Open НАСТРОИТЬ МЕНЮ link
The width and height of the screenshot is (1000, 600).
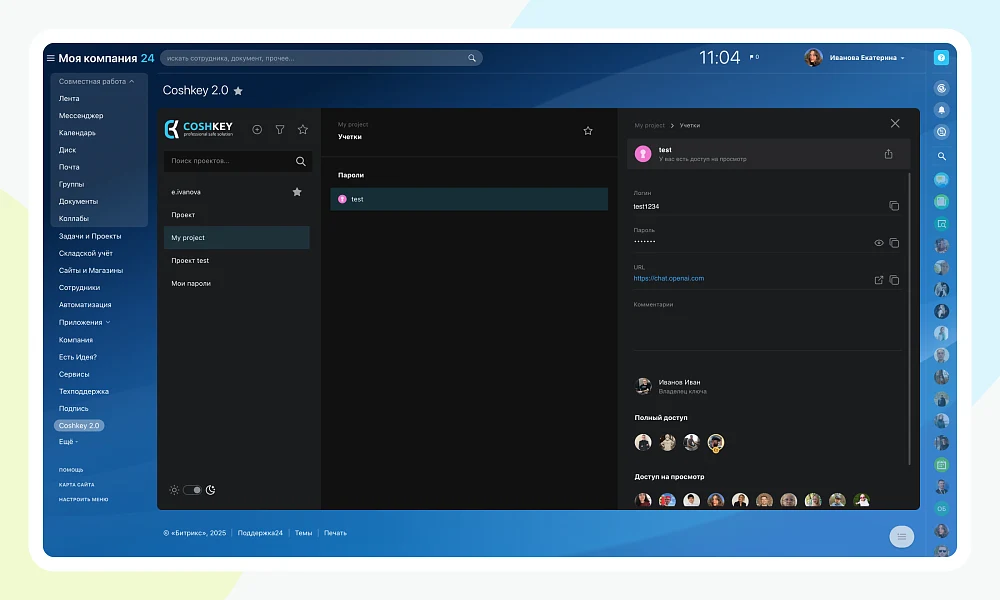click(84, 499)
